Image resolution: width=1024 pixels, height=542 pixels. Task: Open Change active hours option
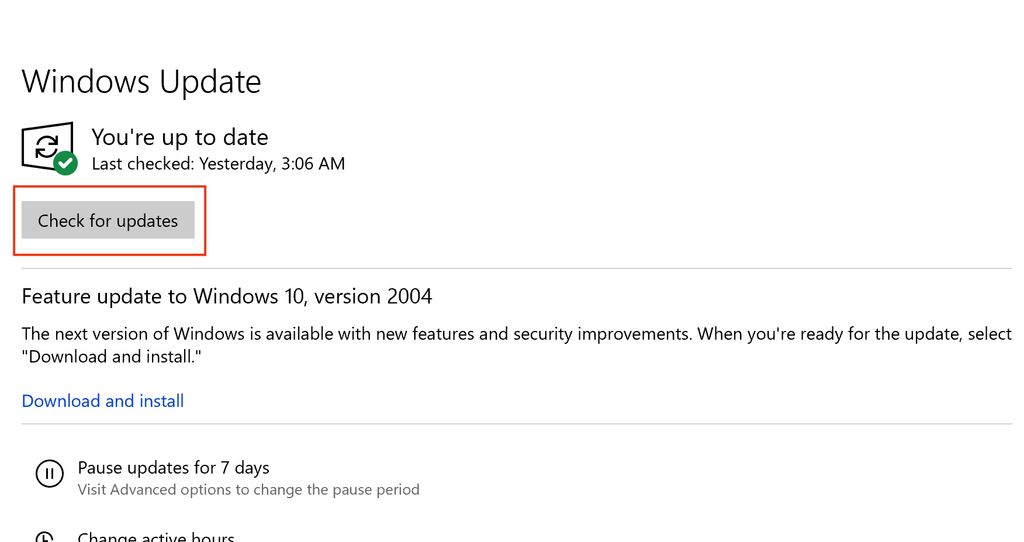tap(156, 537)
